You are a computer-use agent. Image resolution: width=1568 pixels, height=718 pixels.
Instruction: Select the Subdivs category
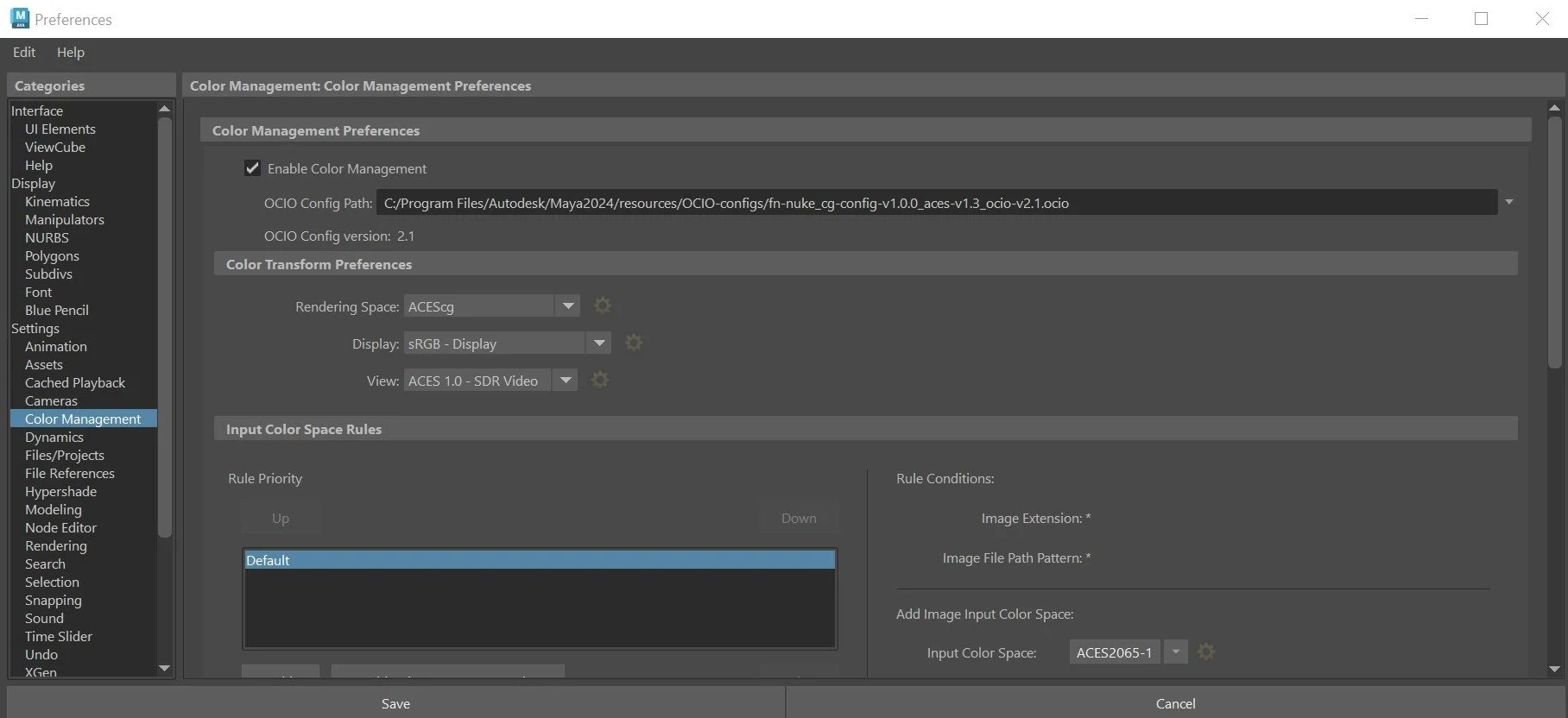pyautogui.click(x=48, y=274)
